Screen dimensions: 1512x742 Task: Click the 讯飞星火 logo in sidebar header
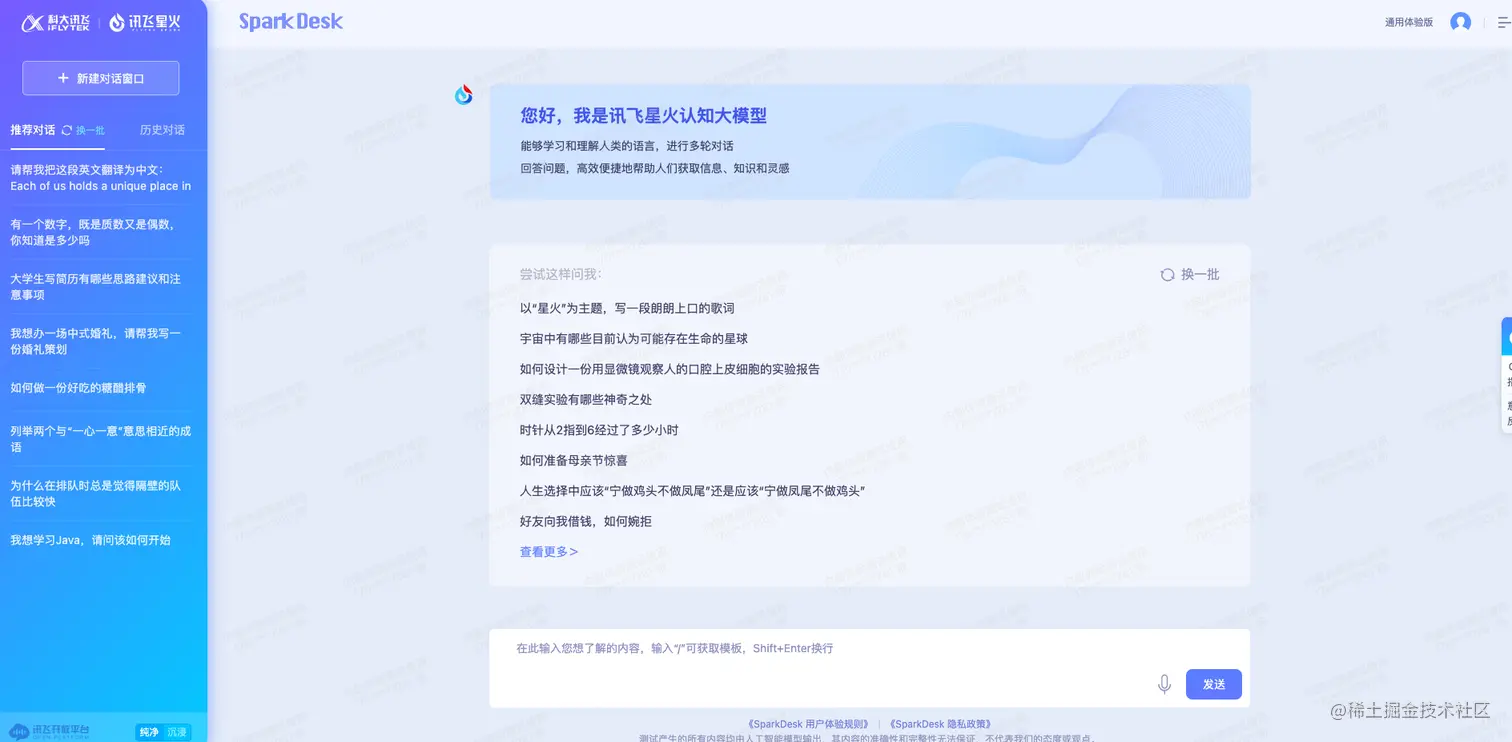click(145, 22)
